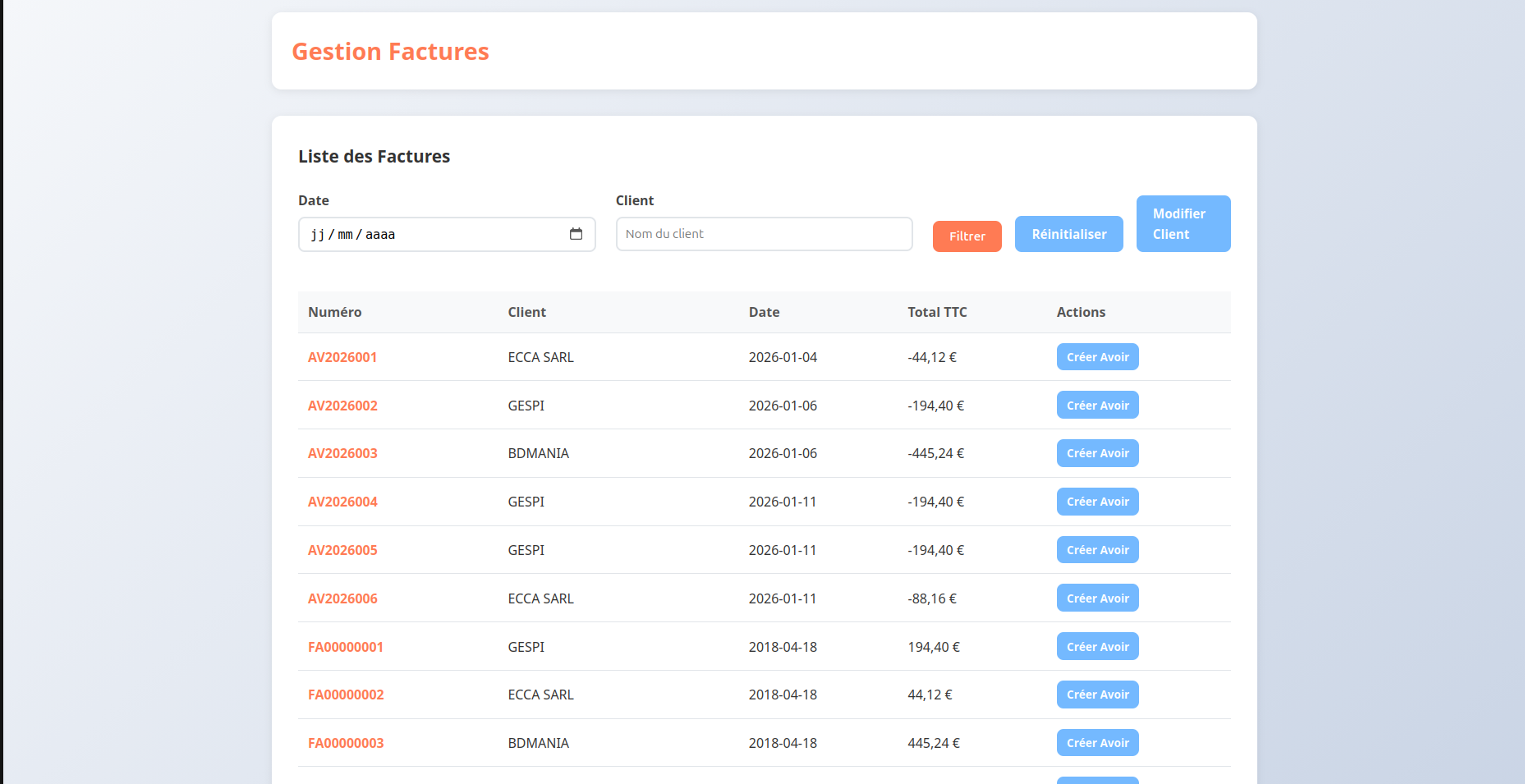
Task: Create Avoir for AV2026001 row
Action: (x=1097, y=357)
